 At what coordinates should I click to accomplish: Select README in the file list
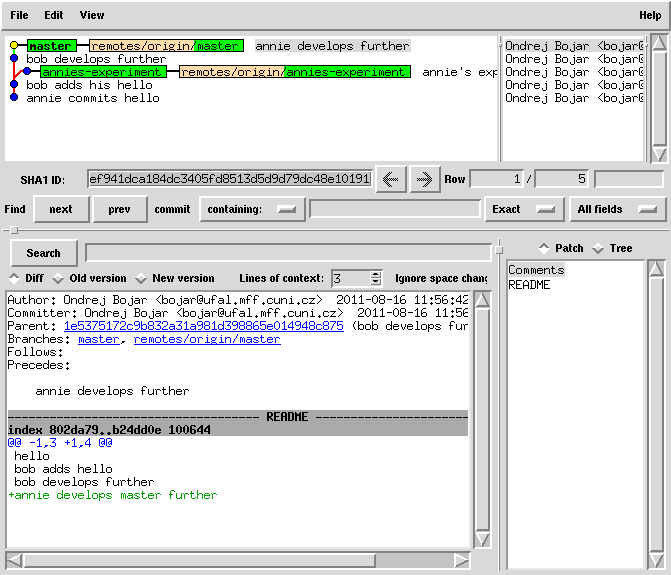(x=529, y=285)
